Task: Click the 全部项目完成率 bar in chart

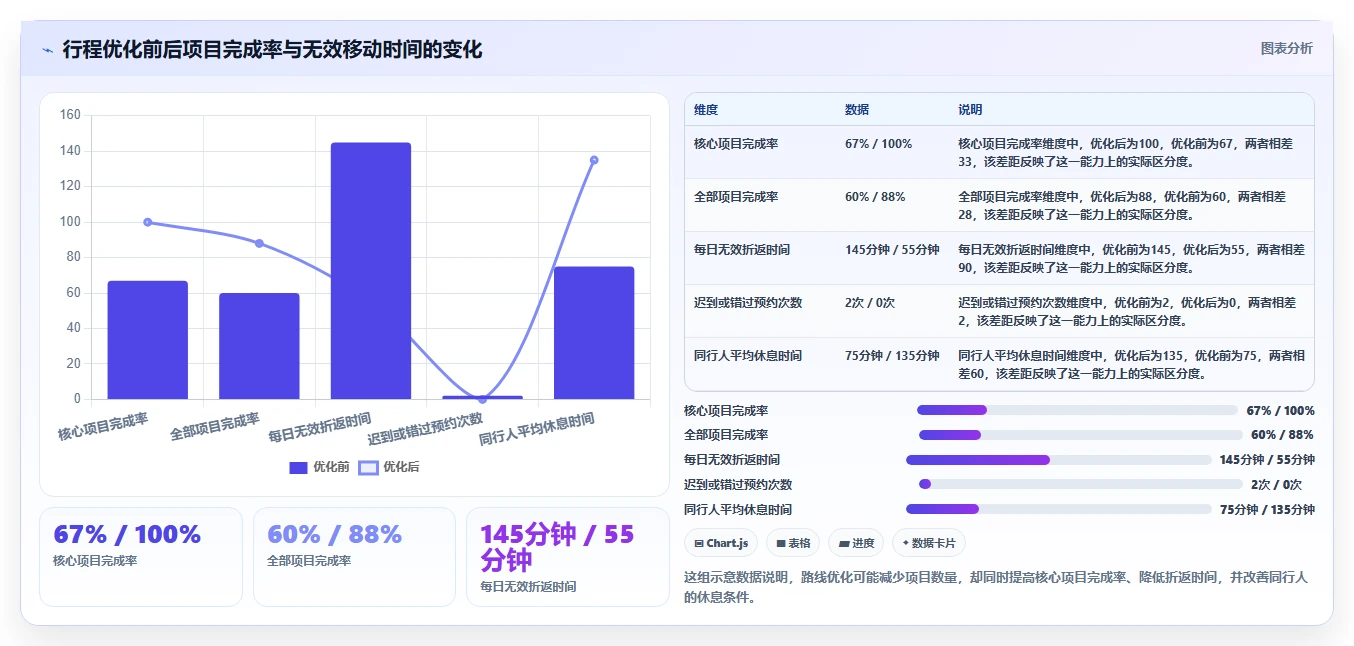Action: click(x=259, y=346)
